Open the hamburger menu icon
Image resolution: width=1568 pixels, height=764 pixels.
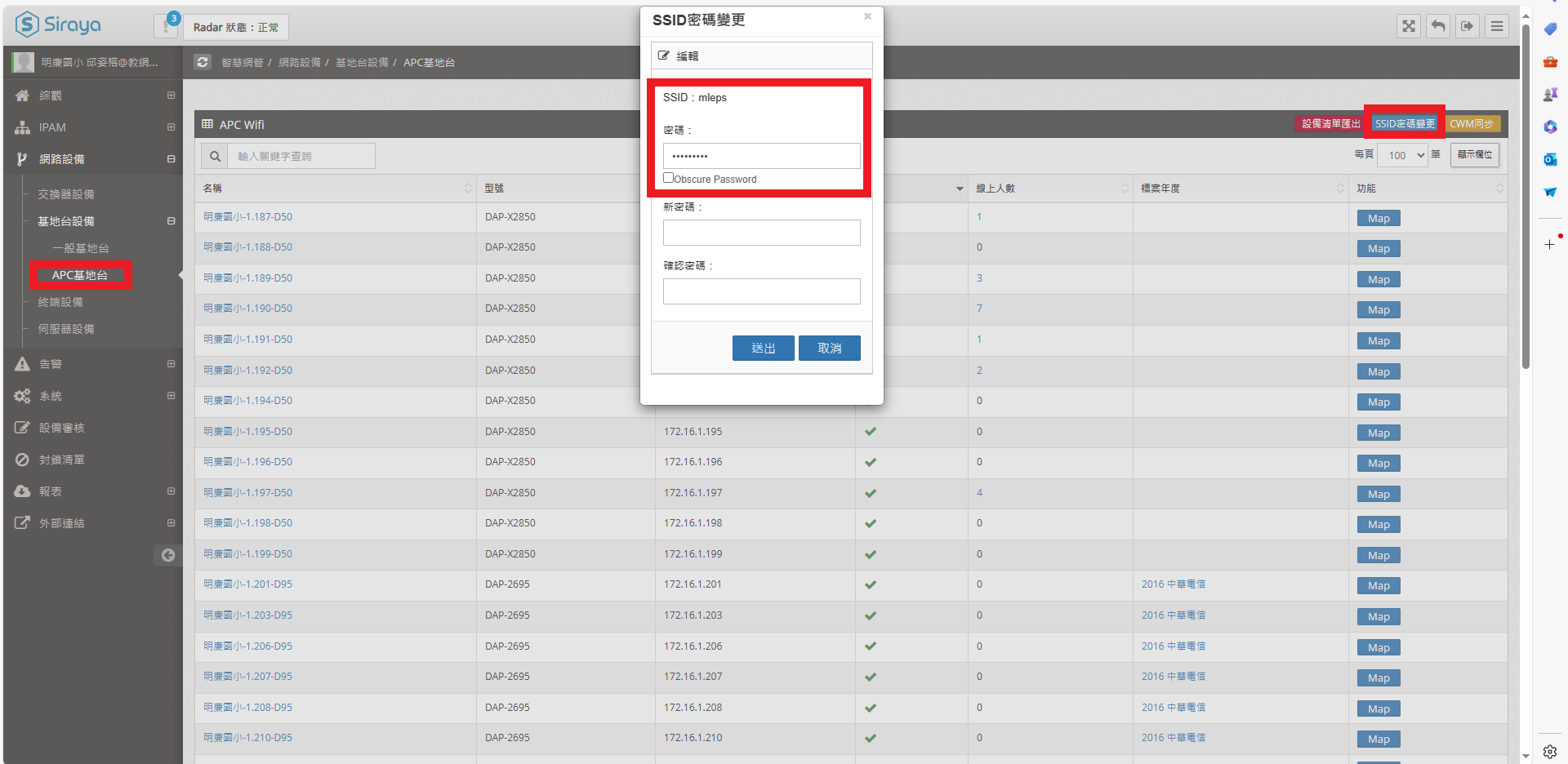1497,26
